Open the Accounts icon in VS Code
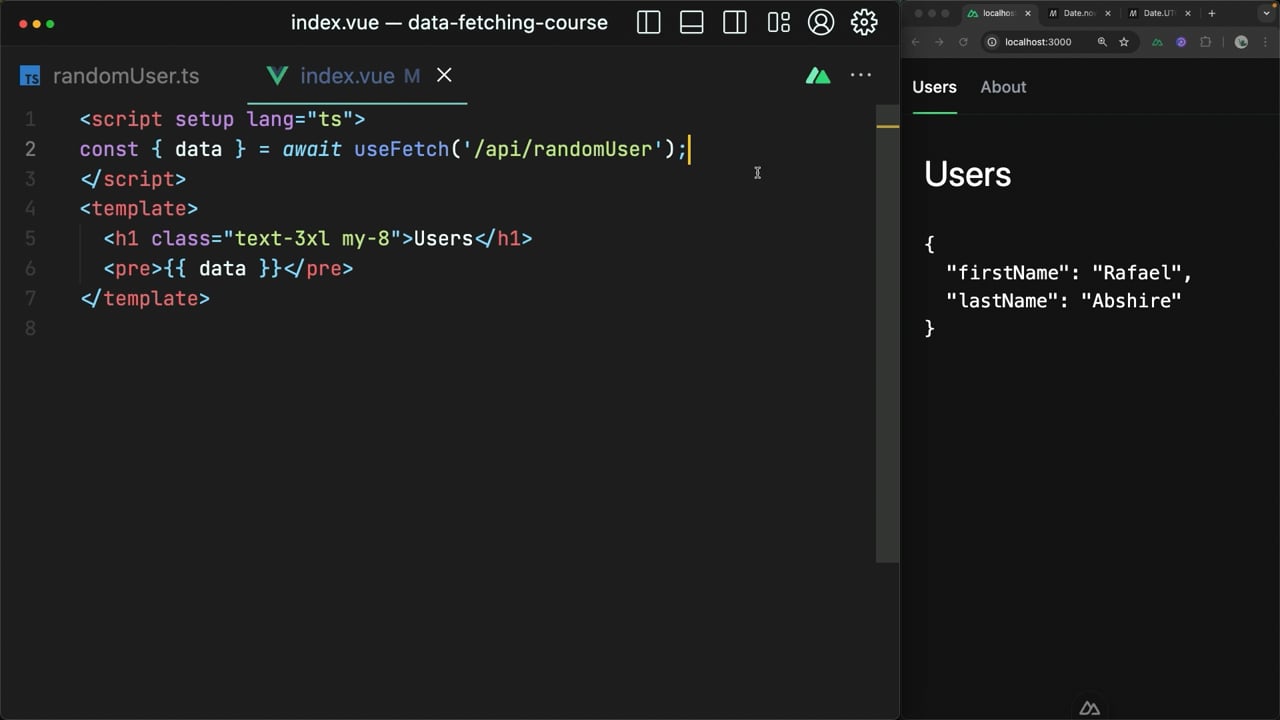 point(821,22)
